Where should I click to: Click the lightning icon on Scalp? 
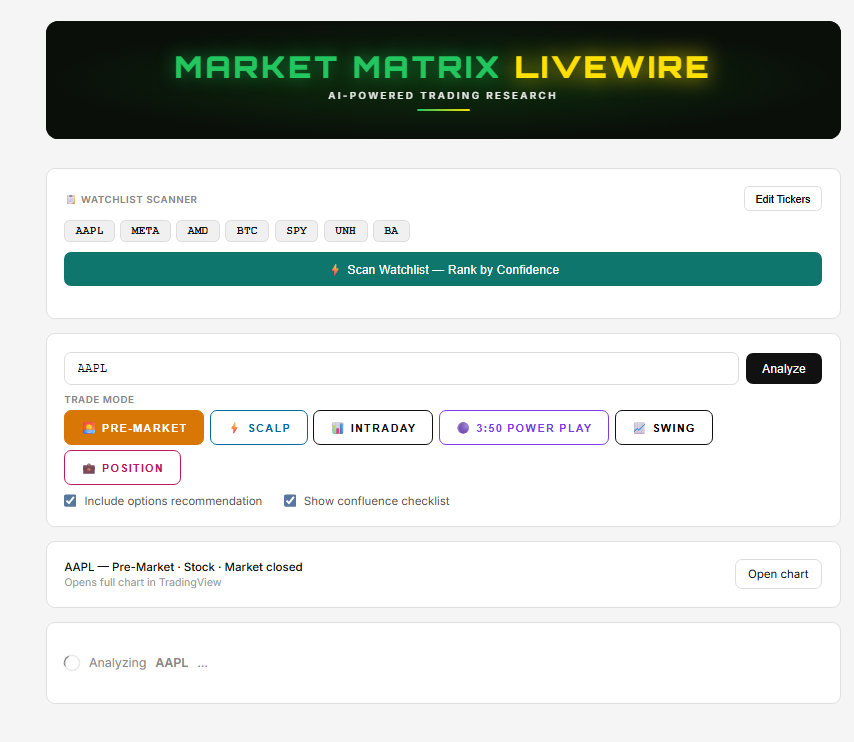click(234, 428)
